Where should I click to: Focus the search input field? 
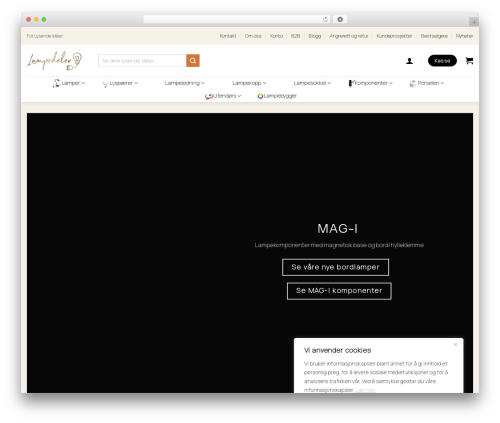pyautogui.click(x=142, y=61)
